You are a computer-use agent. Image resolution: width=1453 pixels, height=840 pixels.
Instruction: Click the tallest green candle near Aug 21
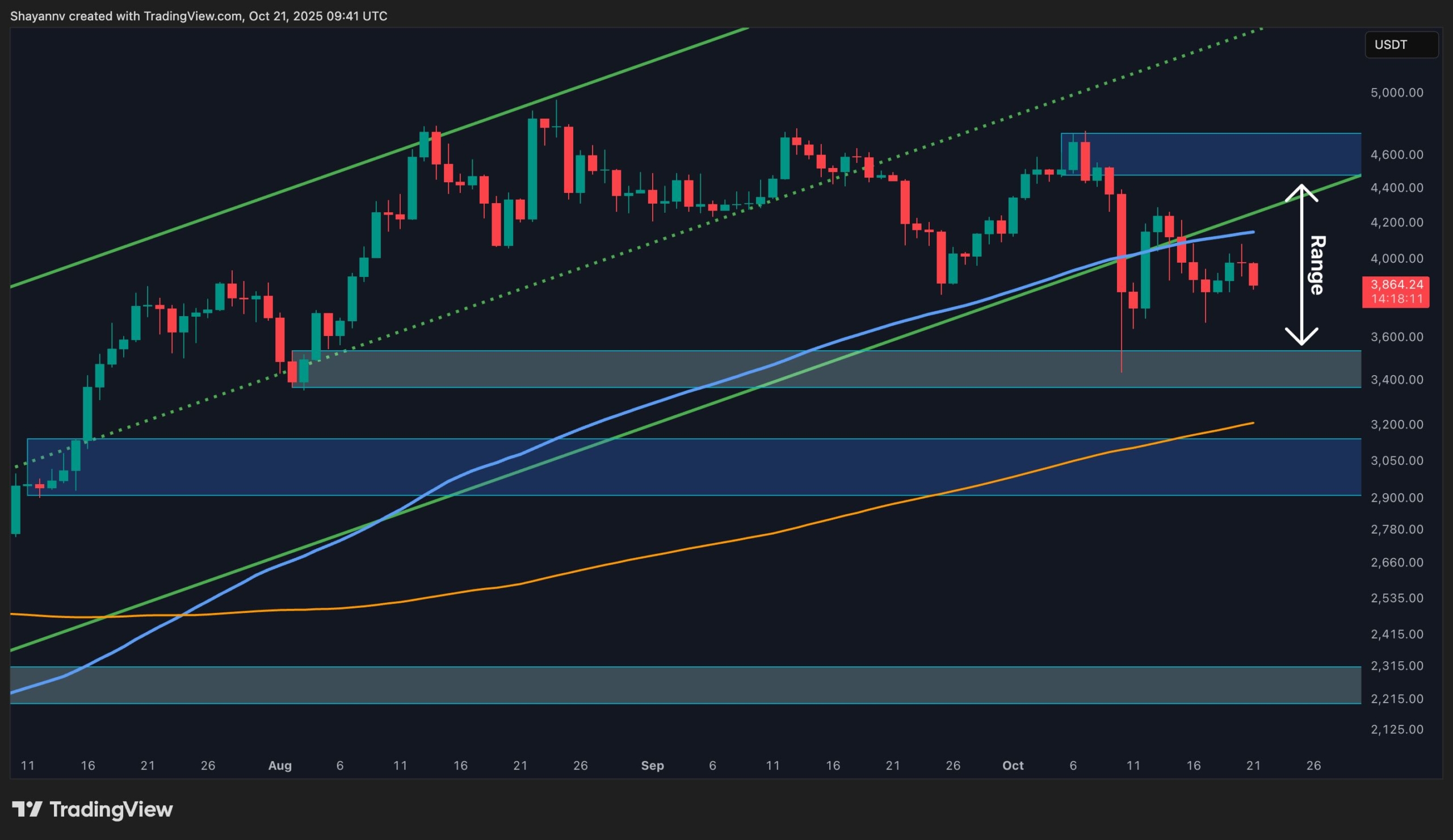534,167
